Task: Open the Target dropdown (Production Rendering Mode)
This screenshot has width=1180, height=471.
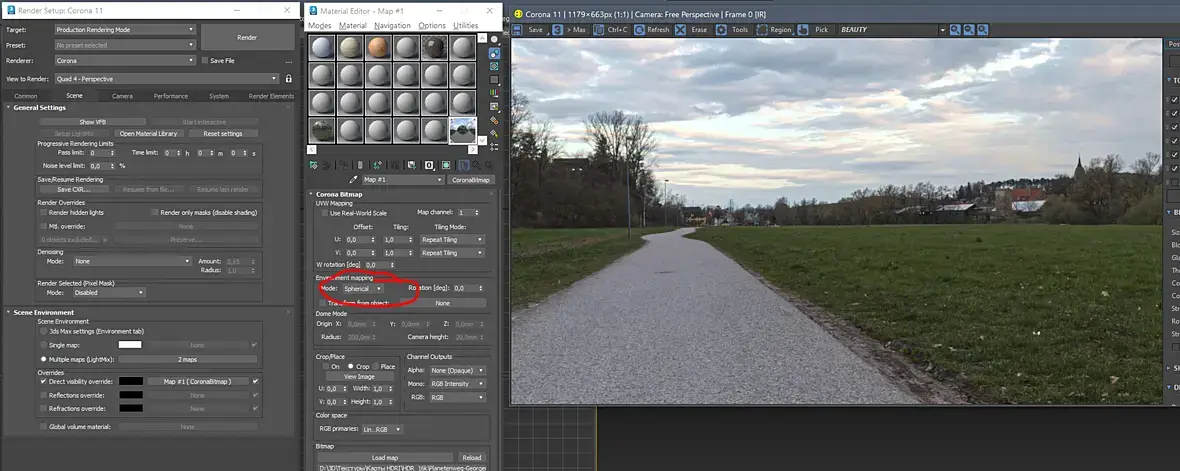Action: (x=125, y=30)
